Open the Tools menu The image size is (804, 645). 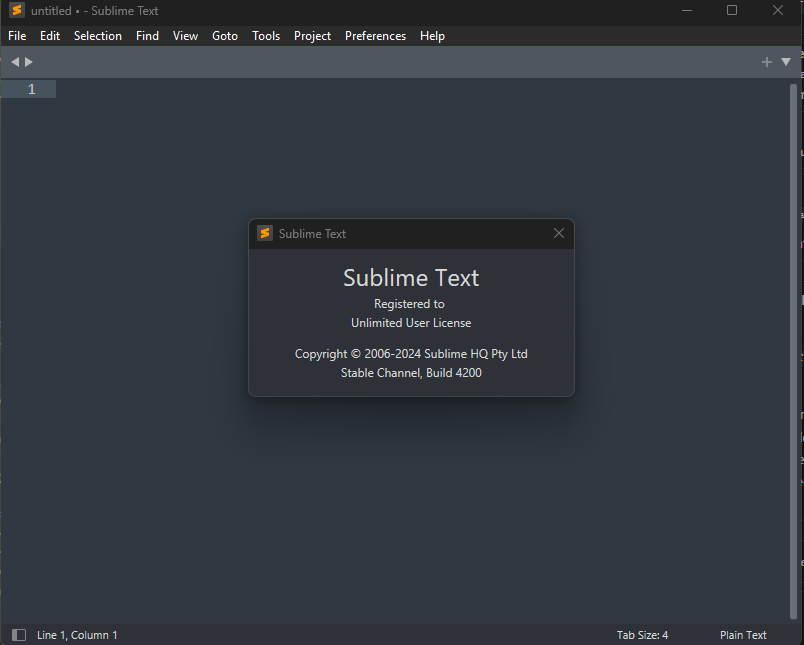[x=266, y=36]
